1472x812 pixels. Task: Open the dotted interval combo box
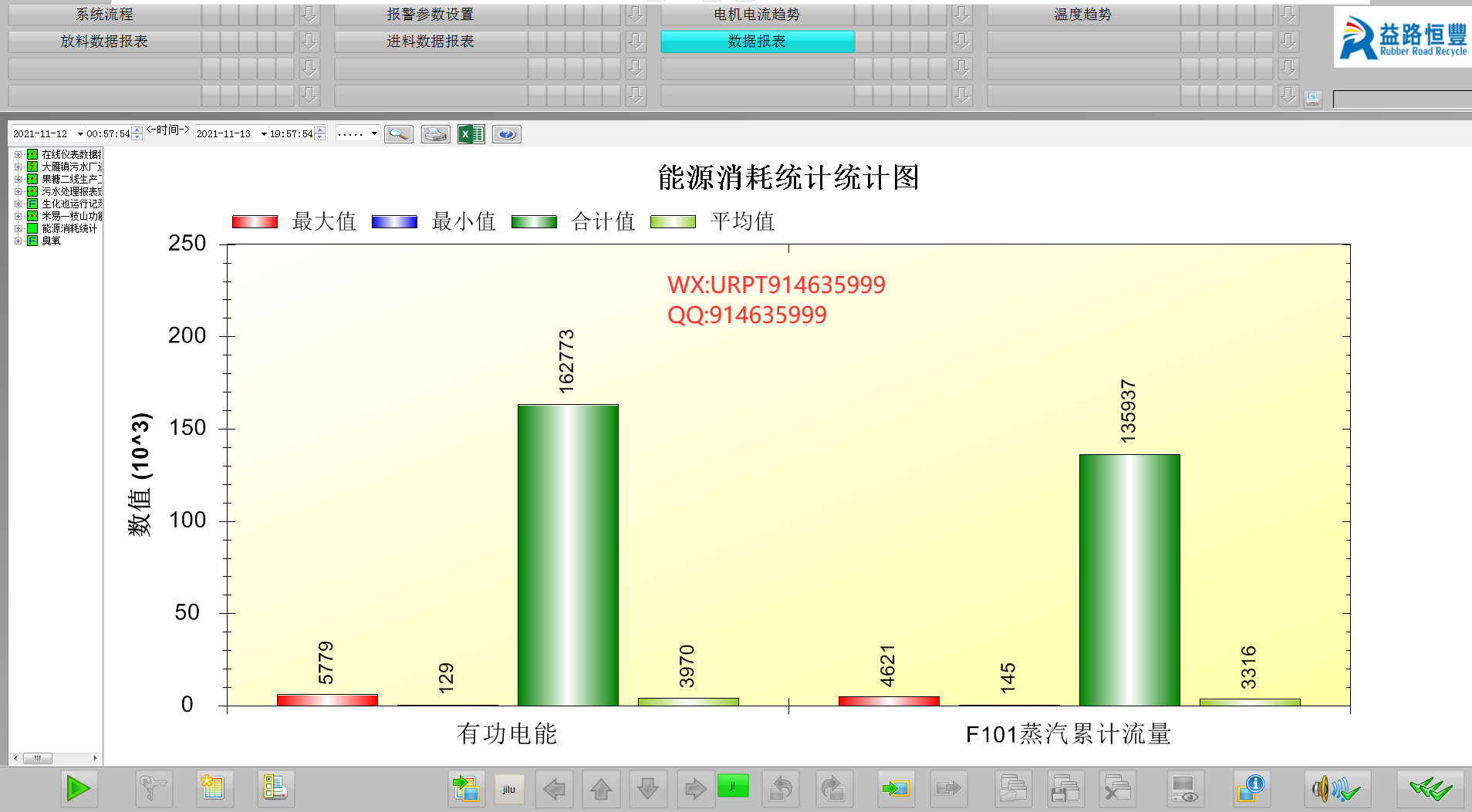[x=374, y=134]
